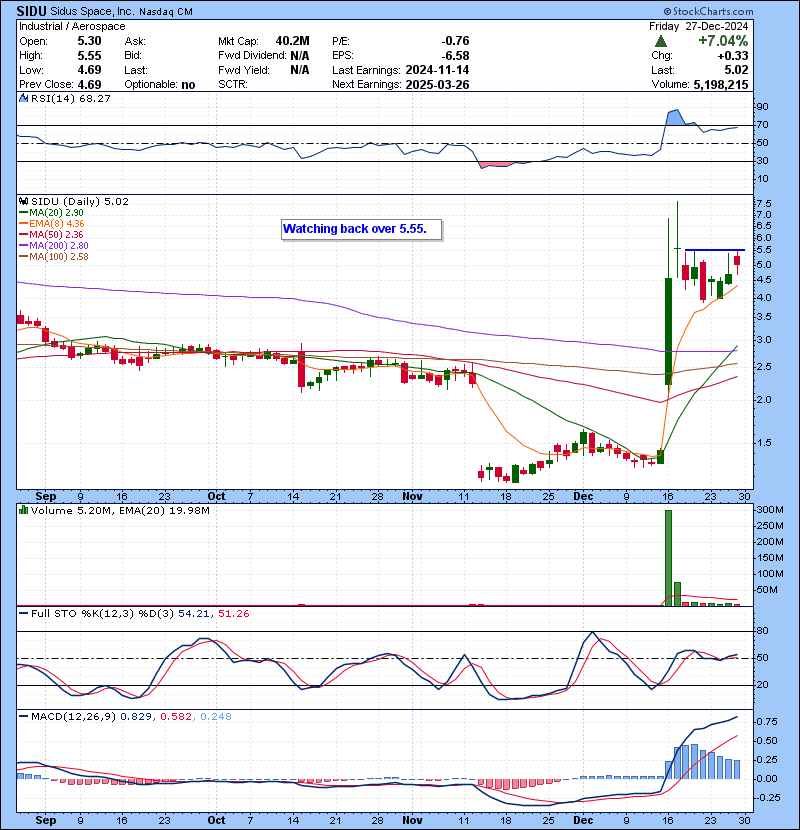Viewport: 800px width, 830px height.
Task: Click the MACD(12,26,9) indicator label
Action: tap(73, 717)
